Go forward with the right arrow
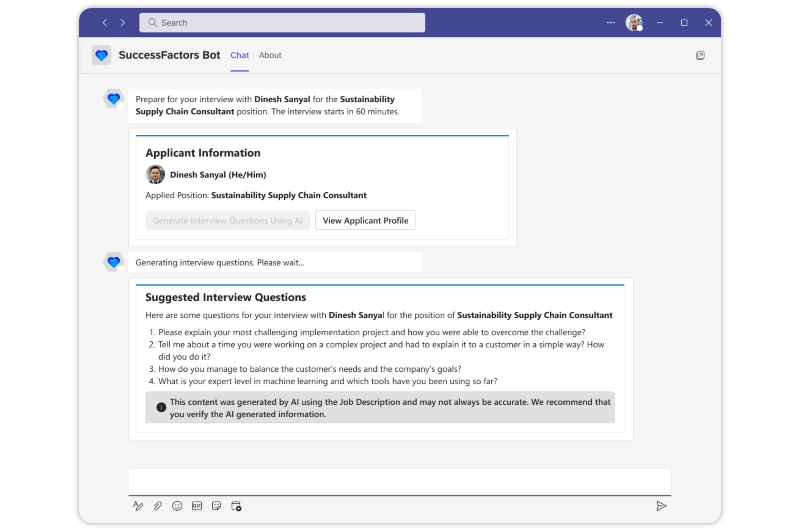Viewport: 800px width, 531px height. pos(122,22)
